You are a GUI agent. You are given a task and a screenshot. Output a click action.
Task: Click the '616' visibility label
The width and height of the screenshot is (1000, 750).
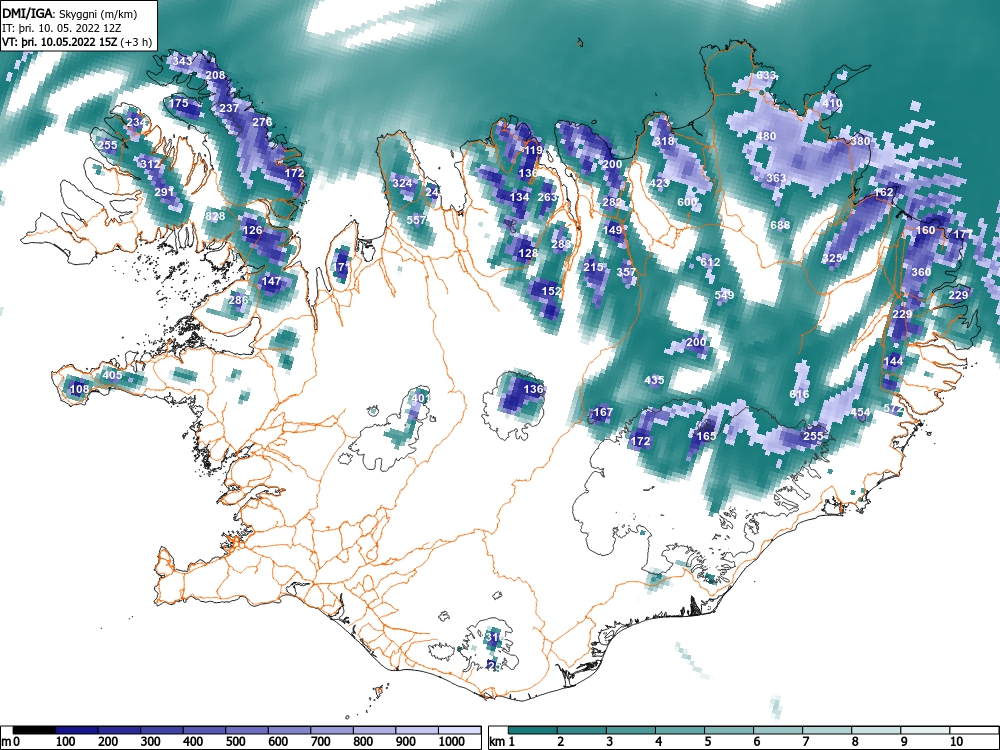799,394
